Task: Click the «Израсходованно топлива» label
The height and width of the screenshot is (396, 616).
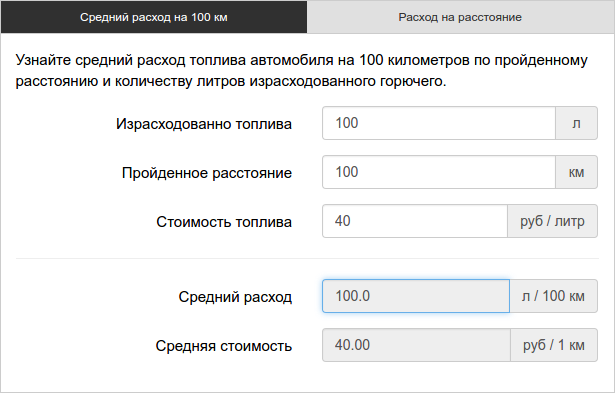Action: 204,124
